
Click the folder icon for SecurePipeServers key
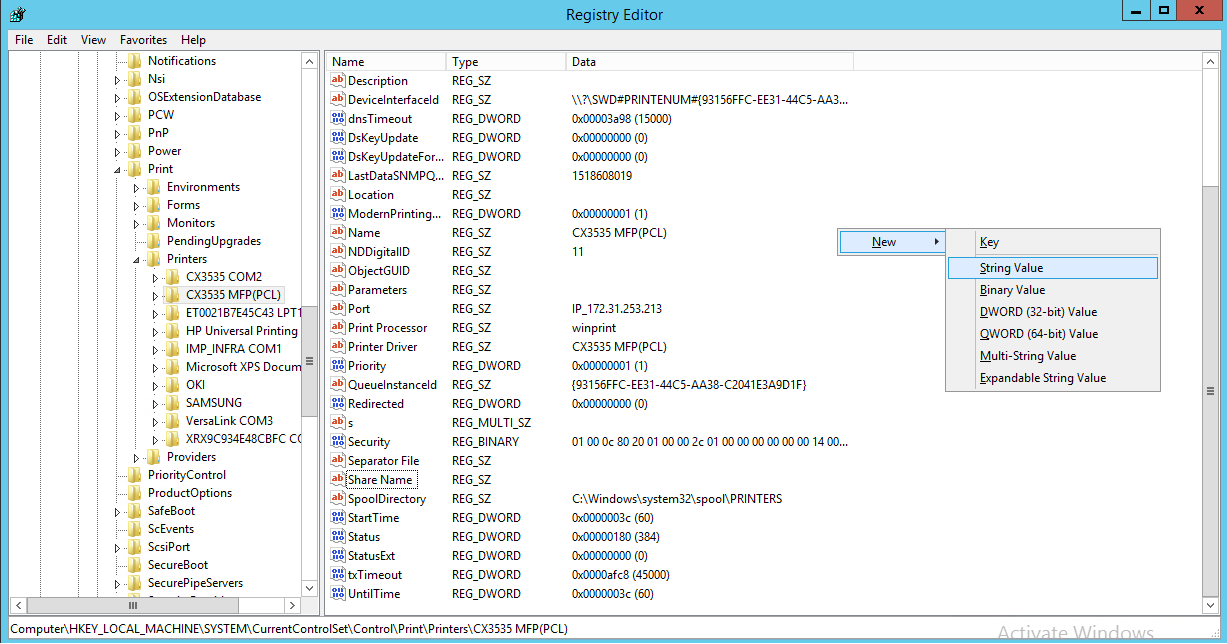(x=134, y=583)
